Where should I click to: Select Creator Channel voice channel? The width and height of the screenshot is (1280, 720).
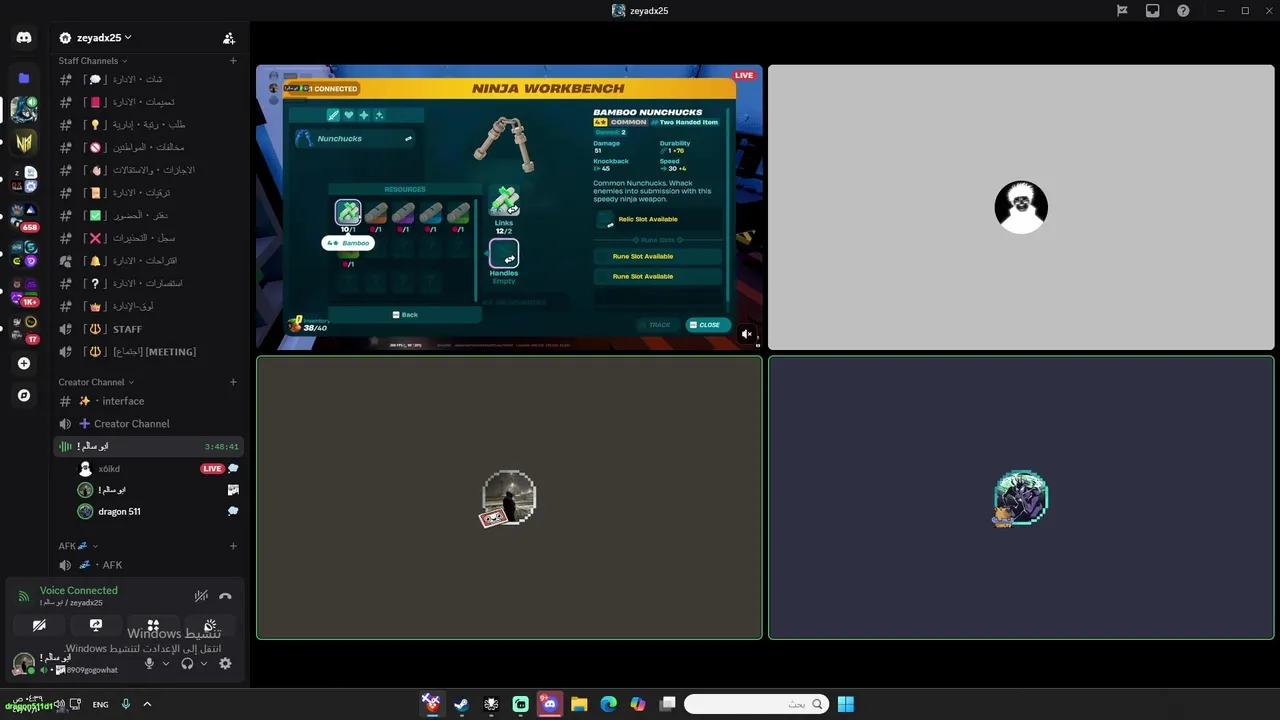coord(148,424)
